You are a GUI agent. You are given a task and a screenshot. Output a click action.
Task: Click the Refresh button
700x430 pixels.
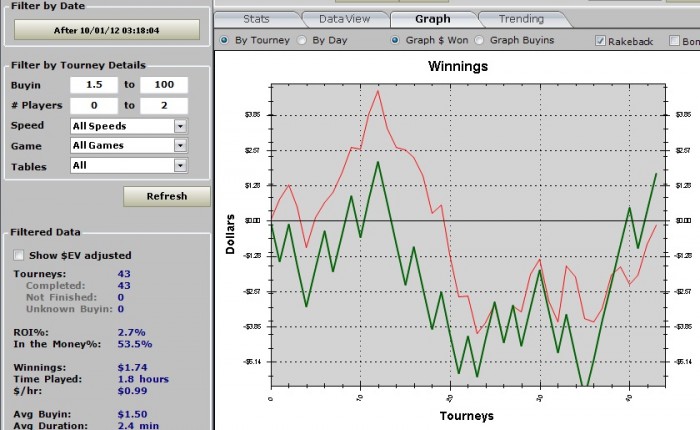[x=167, y=196]
